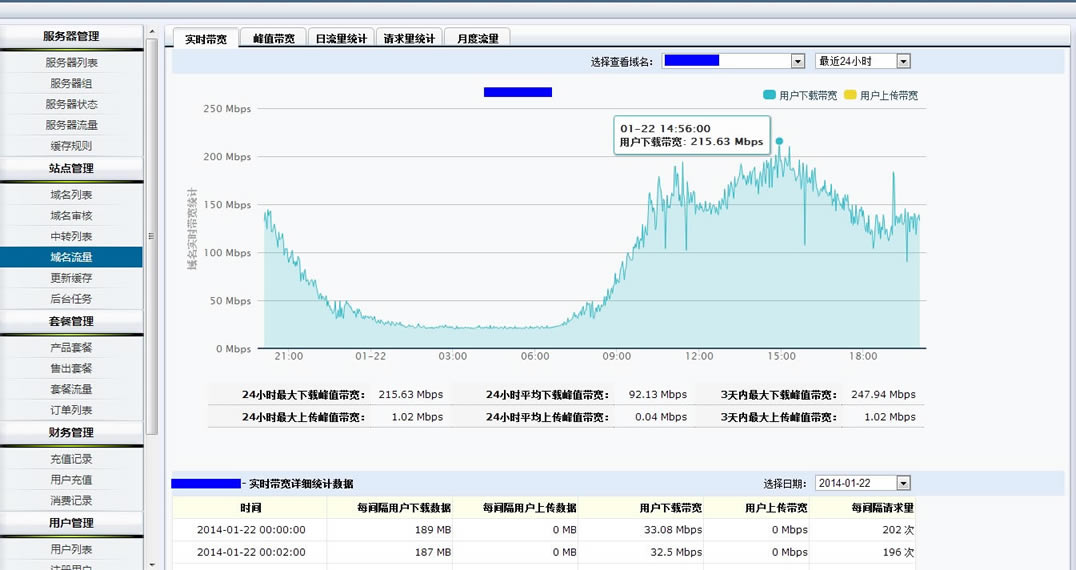Click the 0.04 Mbps average upload value
The image size is (1076, 570).
(661, 416)
